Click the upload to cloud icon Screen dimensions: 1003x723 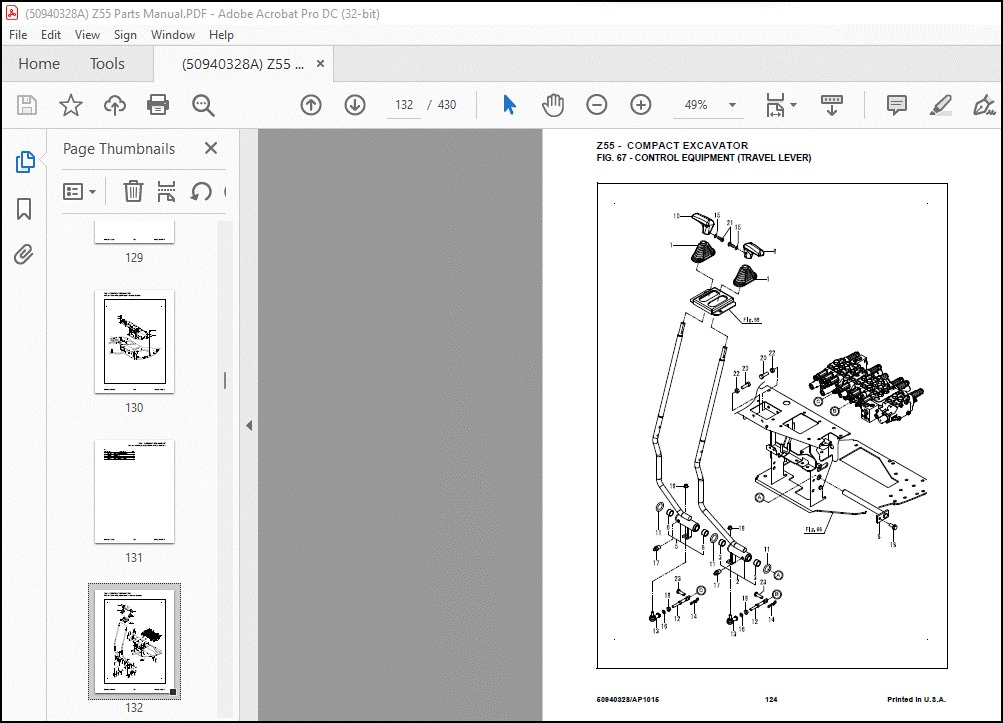pyautogui.click(x=115, y=105)
